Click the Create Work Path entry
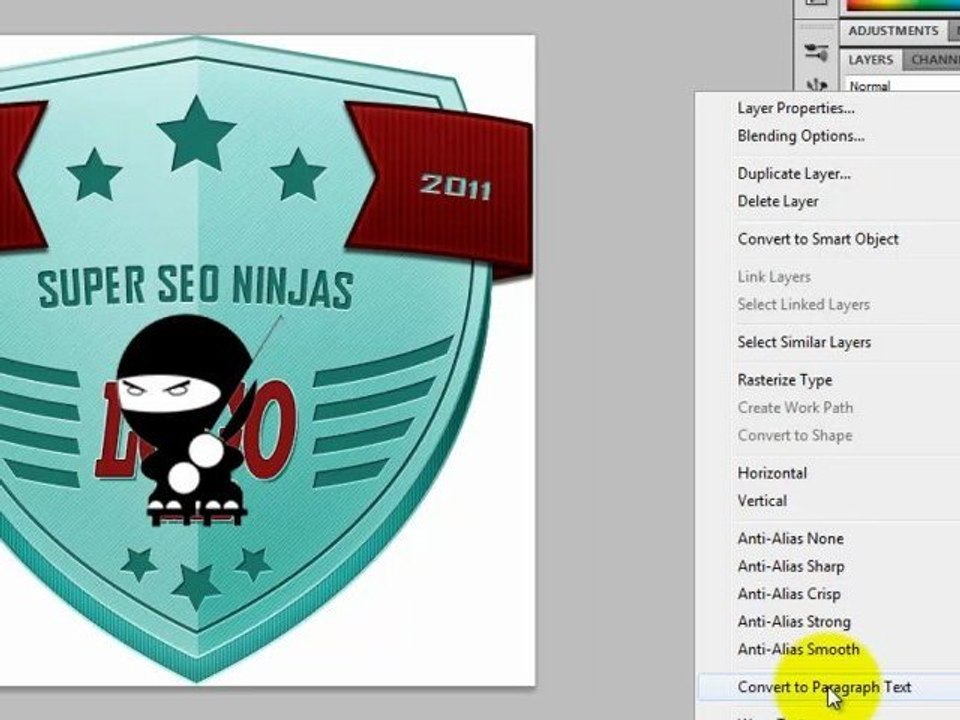The width and height of the screenshot is (960, 720). pyautogui.click(x=795, y=408)
